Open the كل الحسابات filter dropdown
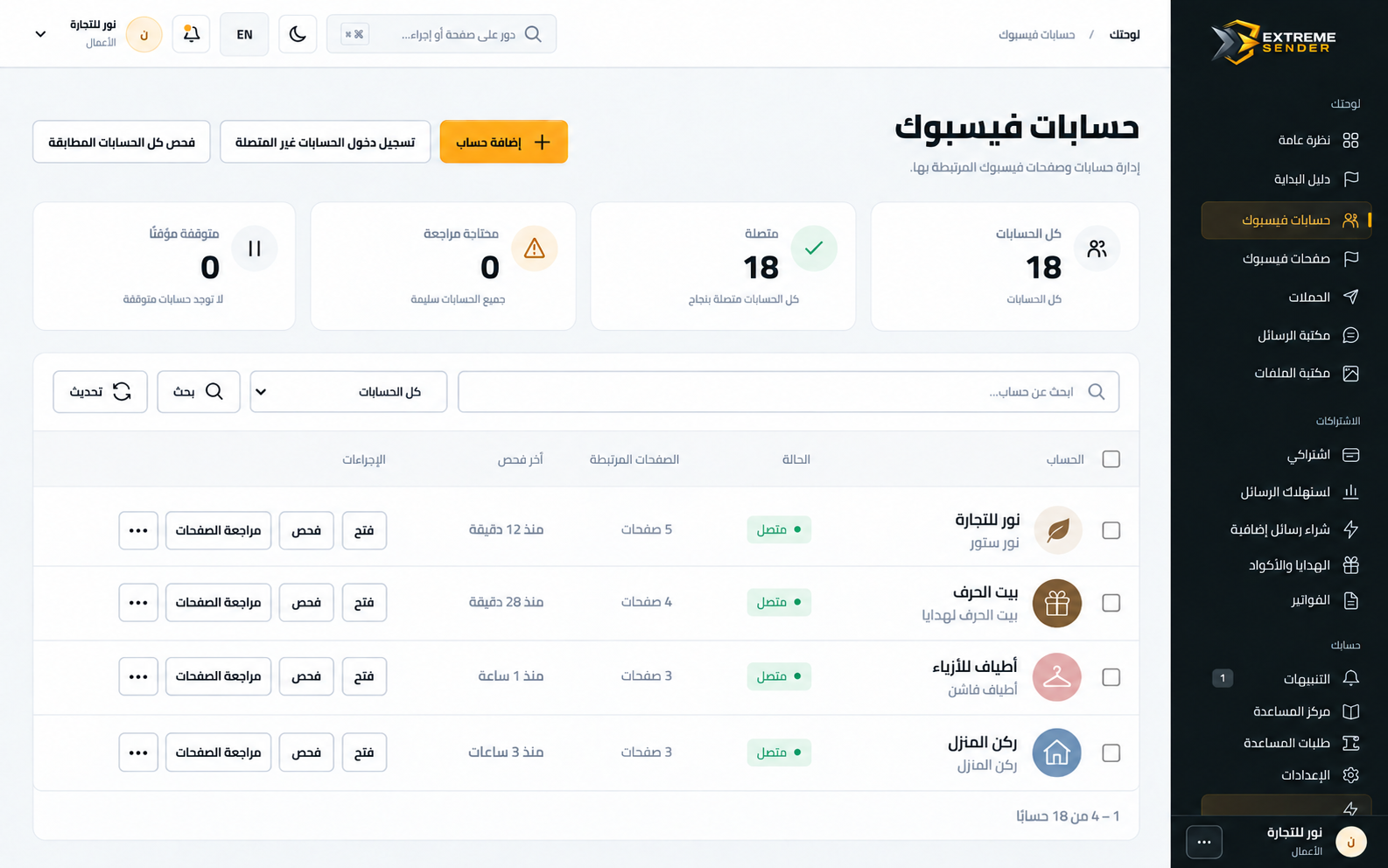 (x=348, y=392)
